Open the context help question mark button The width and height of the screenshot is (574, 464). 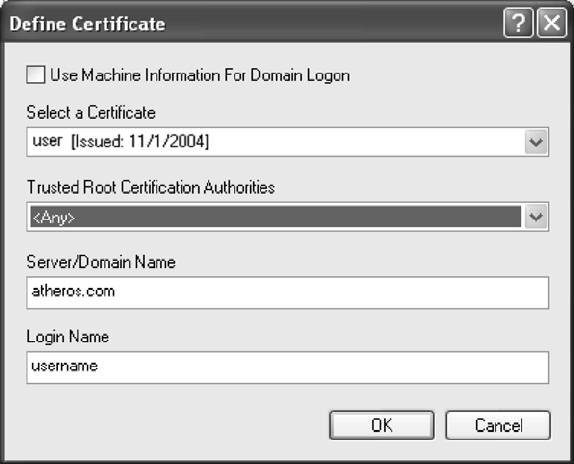(x=518, y=23)
